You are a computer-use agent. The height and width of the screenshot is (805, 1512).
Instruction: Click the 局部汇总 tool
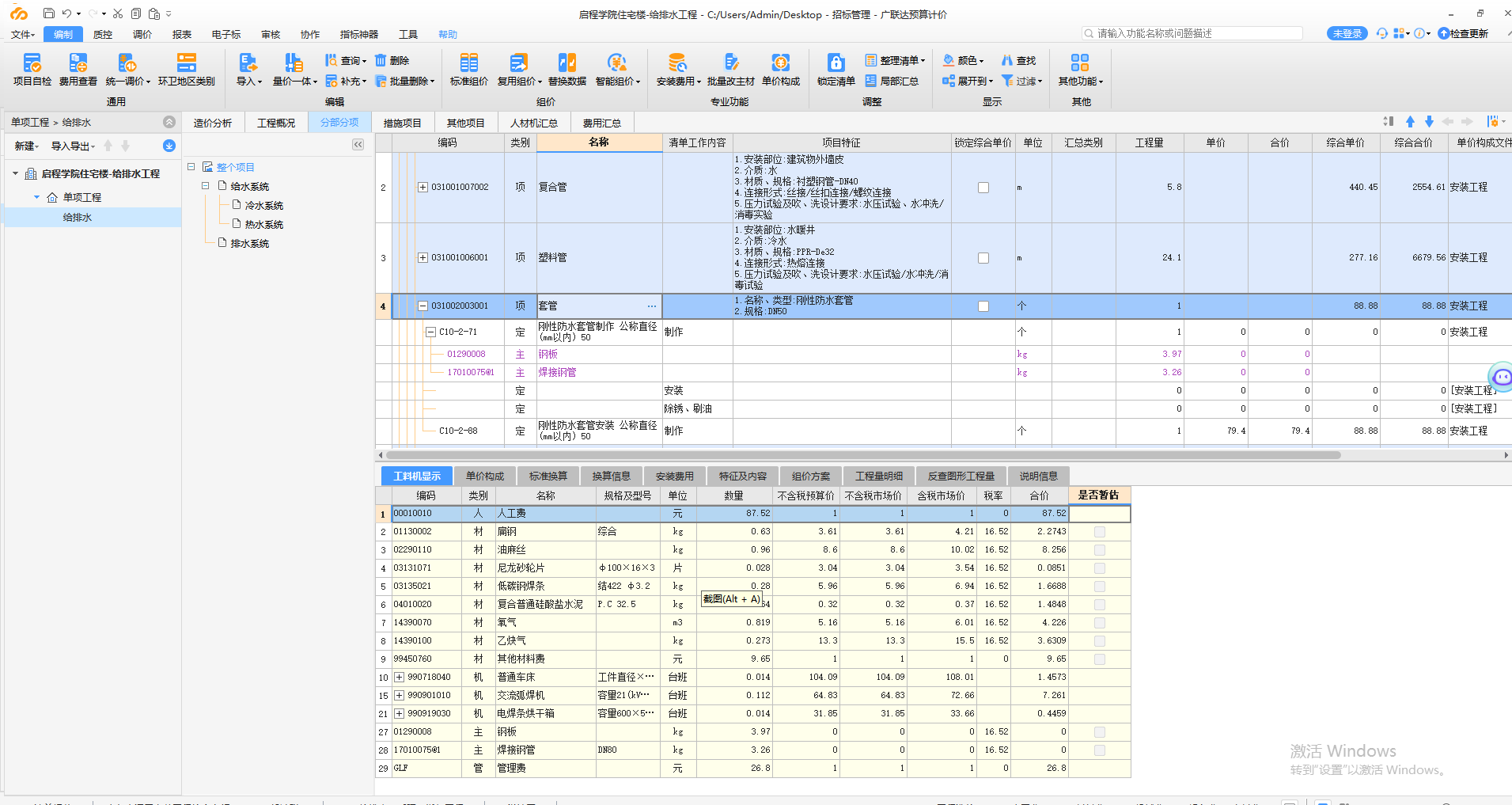[892, 81]
